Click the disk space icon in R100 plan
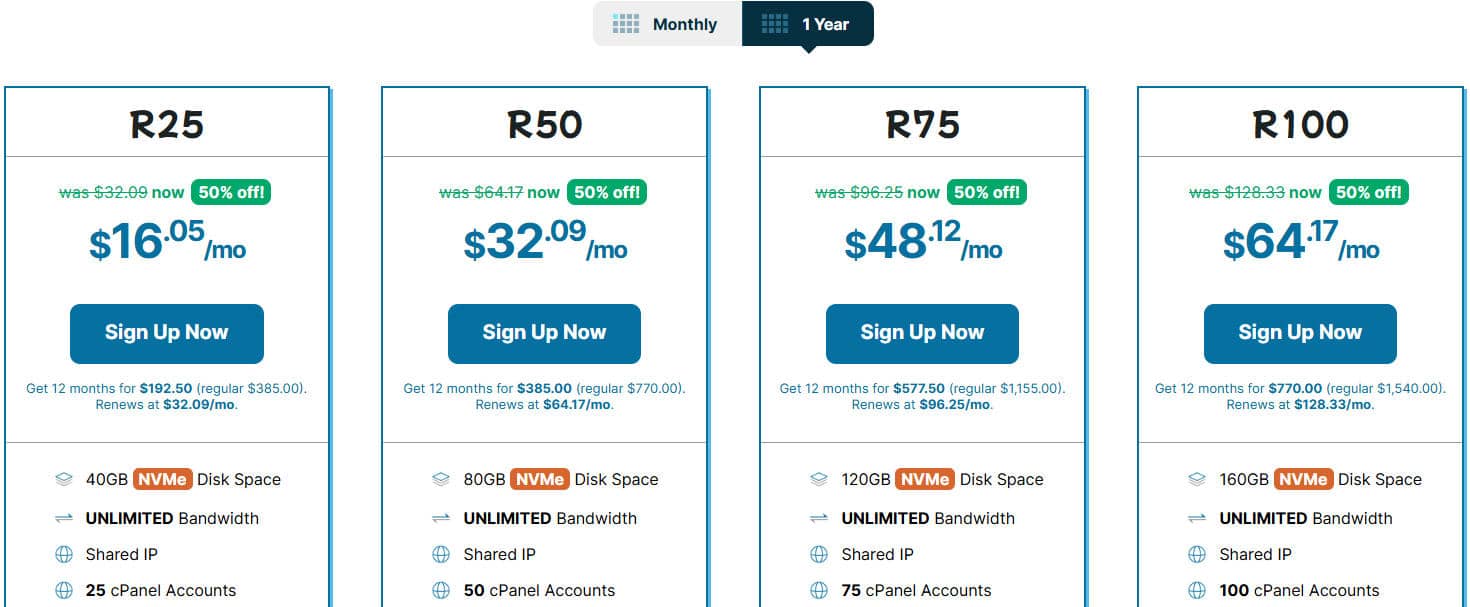This screenshot has width=1470, height=607. [1197, 479]
